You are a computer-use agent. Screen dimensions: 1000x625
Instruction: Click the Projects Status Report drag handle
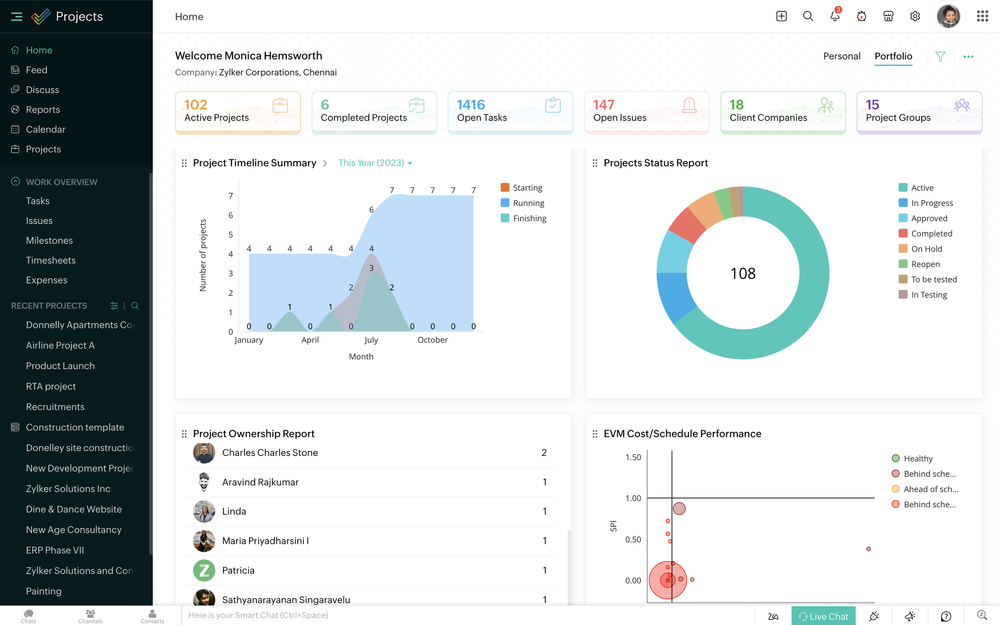[x=595, y=163]
